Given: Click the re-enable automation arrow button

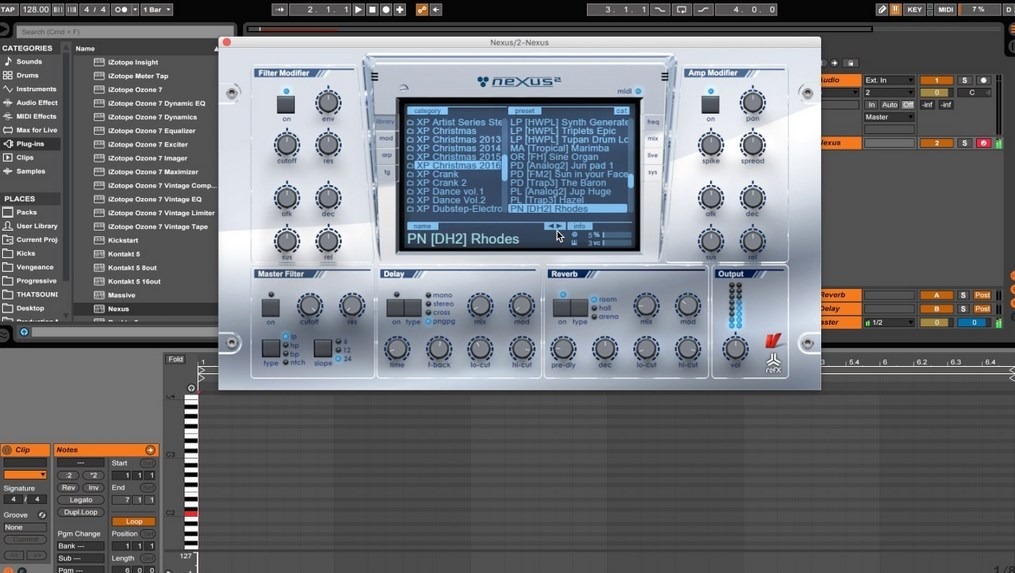Looking at the screenshot, I should pyautogui.click(x=436, y=10).
